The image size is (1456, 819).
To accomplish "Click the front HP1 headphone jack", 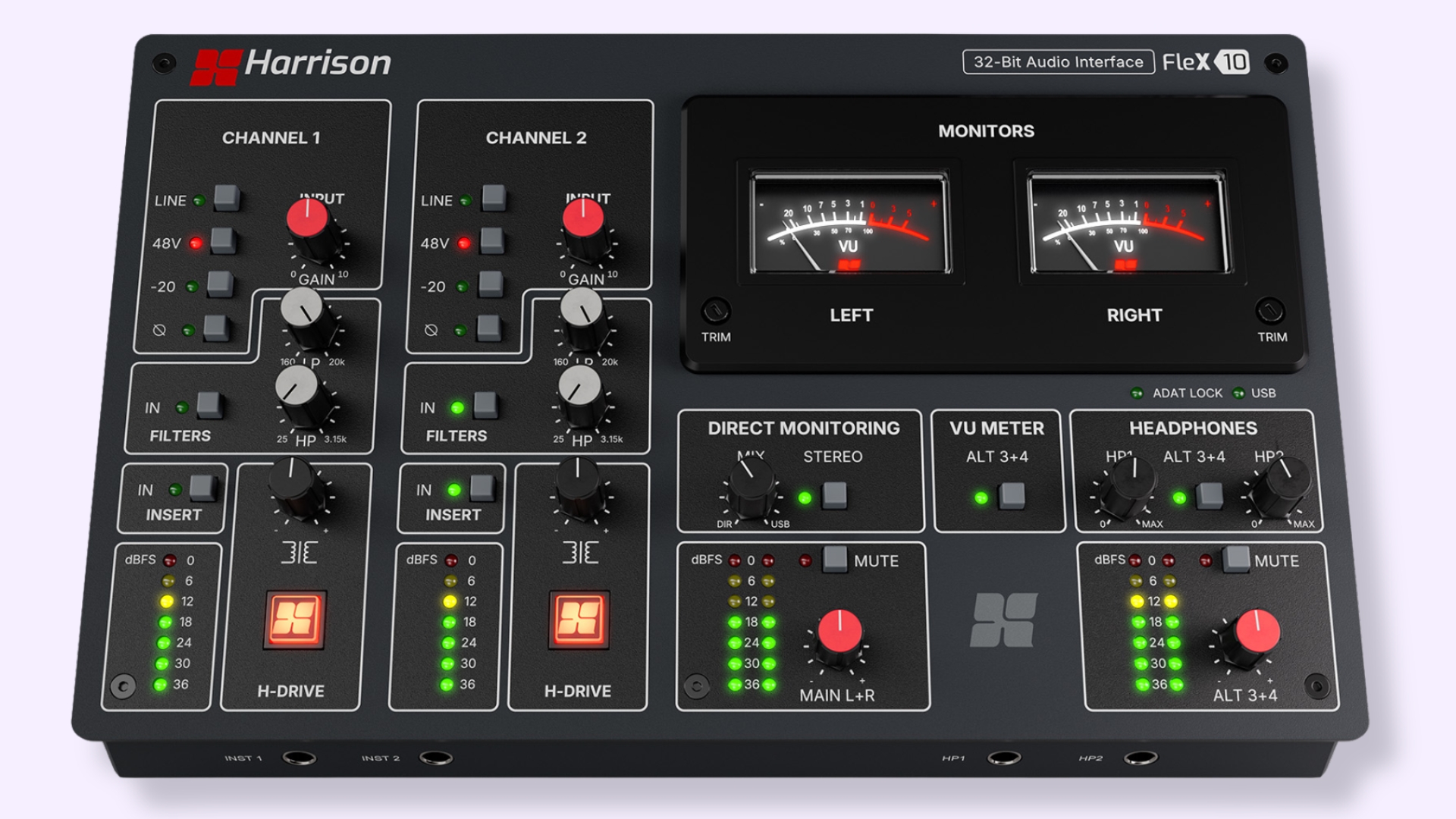I will tap(1004, 758).
